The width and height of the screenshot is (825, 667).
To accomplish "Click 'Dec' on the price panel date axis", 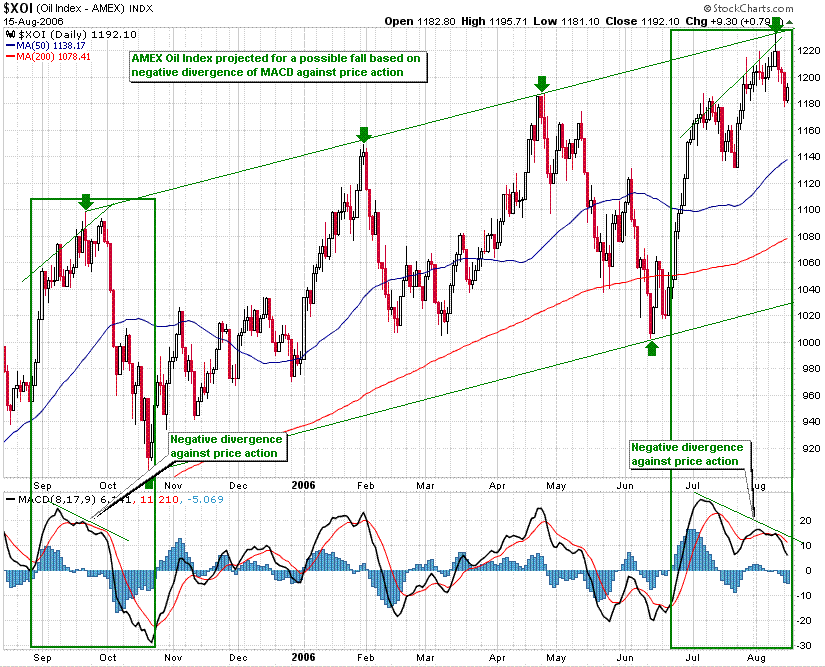I will (238, 485).
